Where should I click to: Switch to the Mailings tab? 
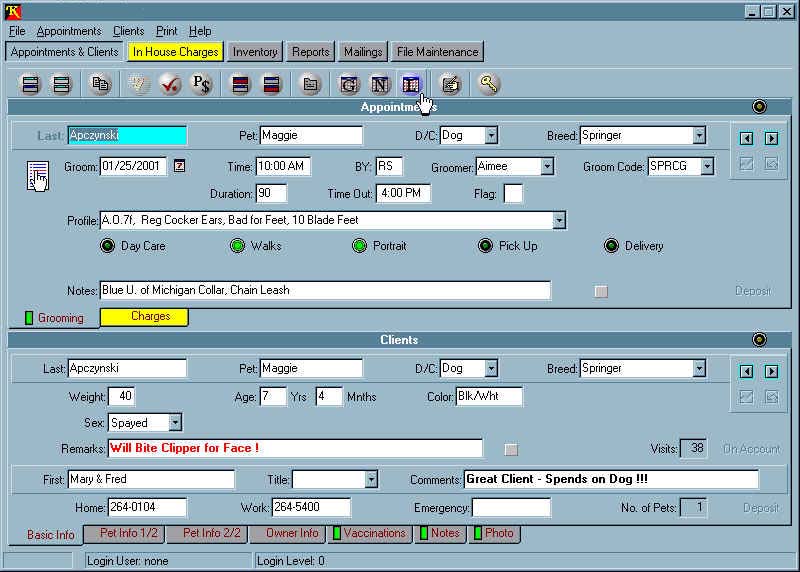363,52
